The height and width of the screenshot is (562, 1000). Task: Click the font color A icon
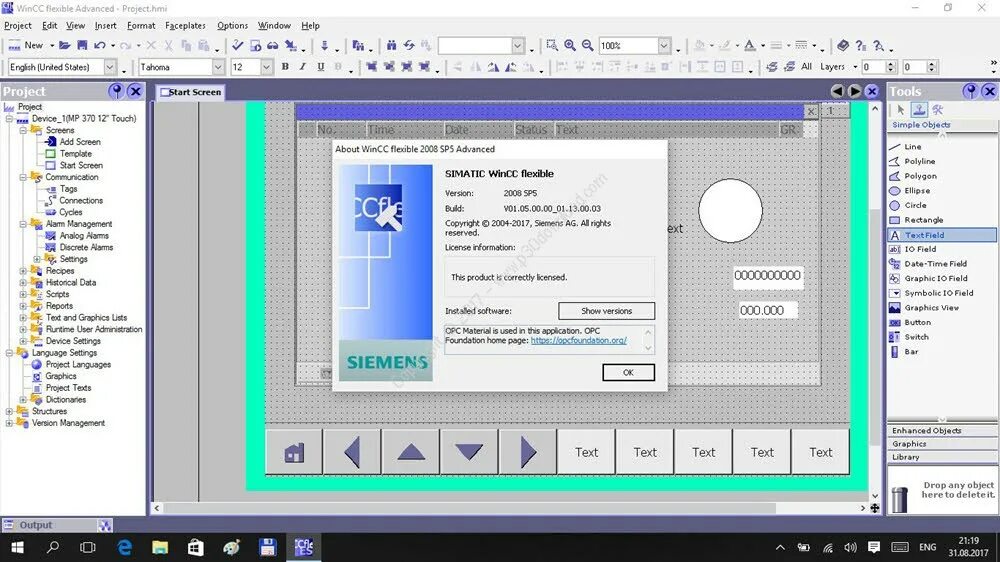pos(750,45)
